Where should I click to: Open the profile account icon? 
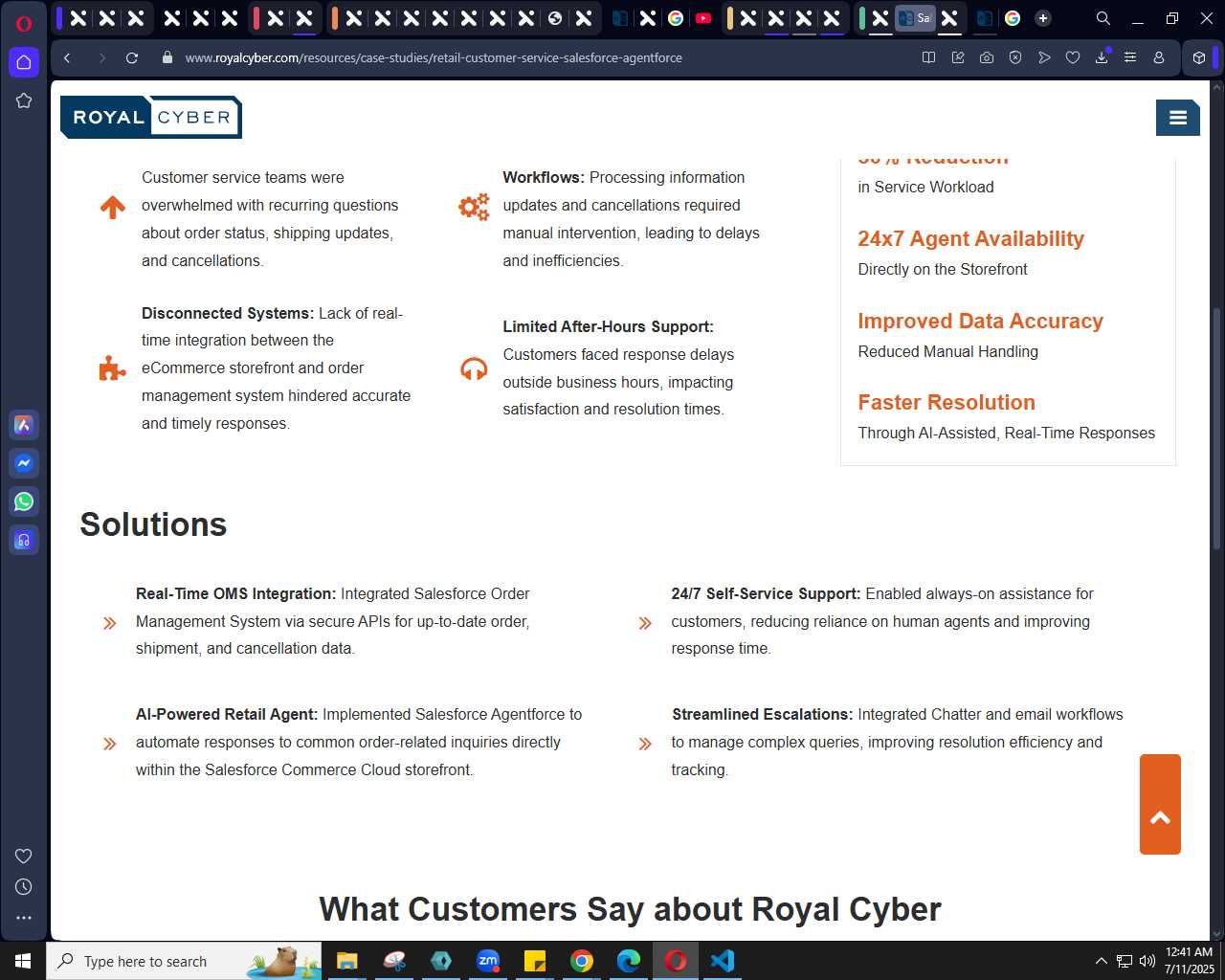(x=1159, y=57)
